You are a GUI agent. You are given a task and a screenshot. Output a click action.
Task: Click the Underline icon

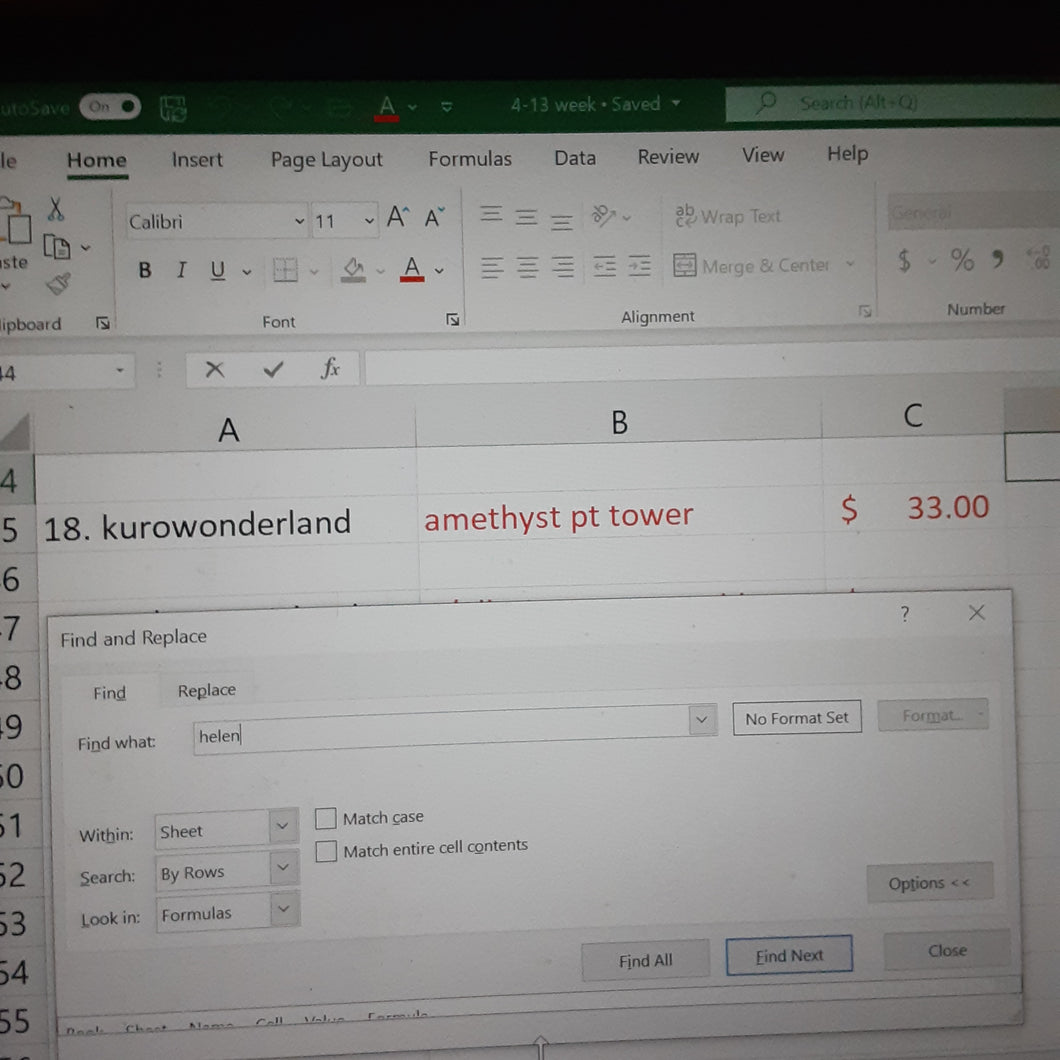pos(217,270)
